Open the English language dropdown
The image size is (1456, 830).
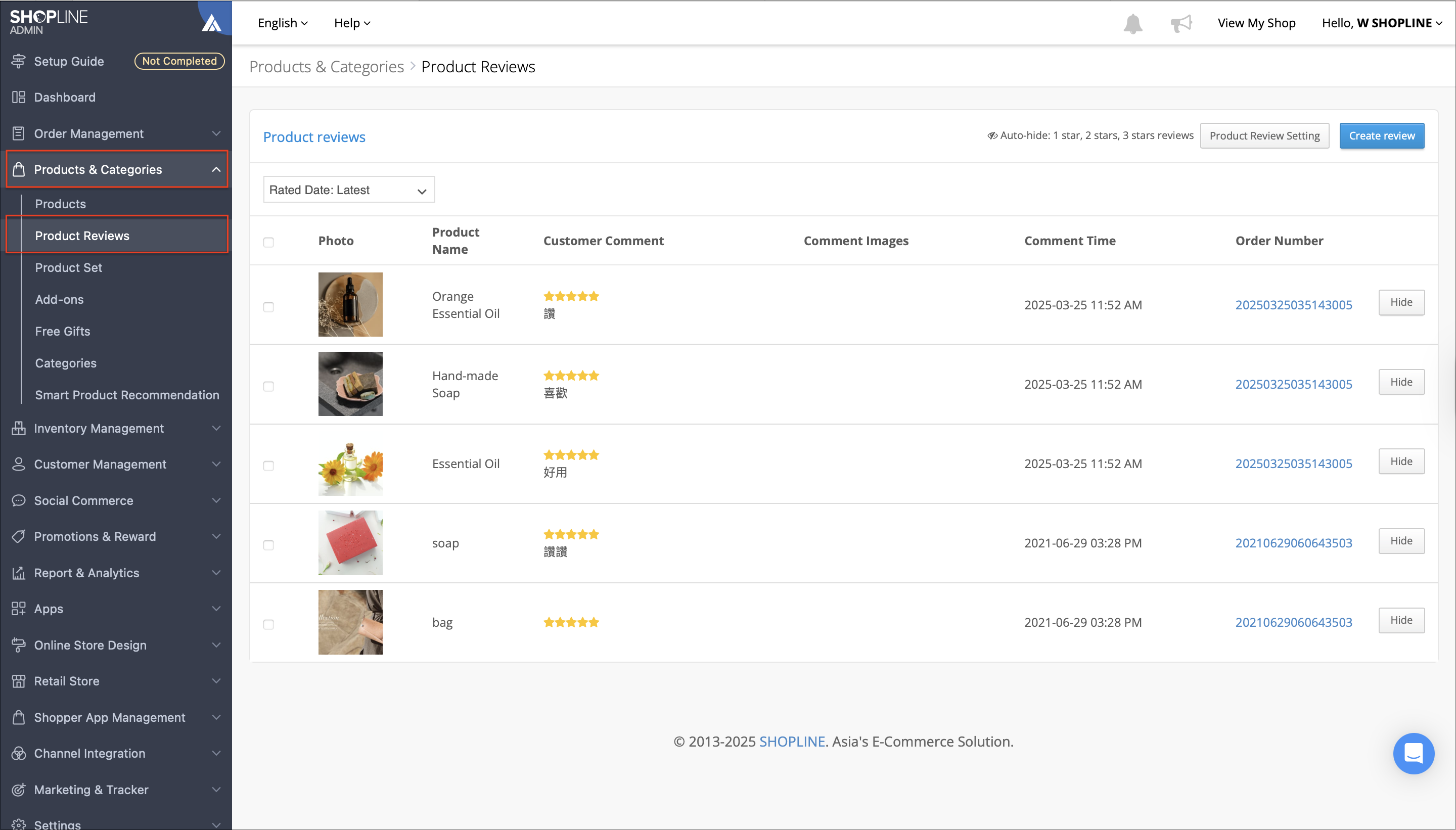point(283,23)
